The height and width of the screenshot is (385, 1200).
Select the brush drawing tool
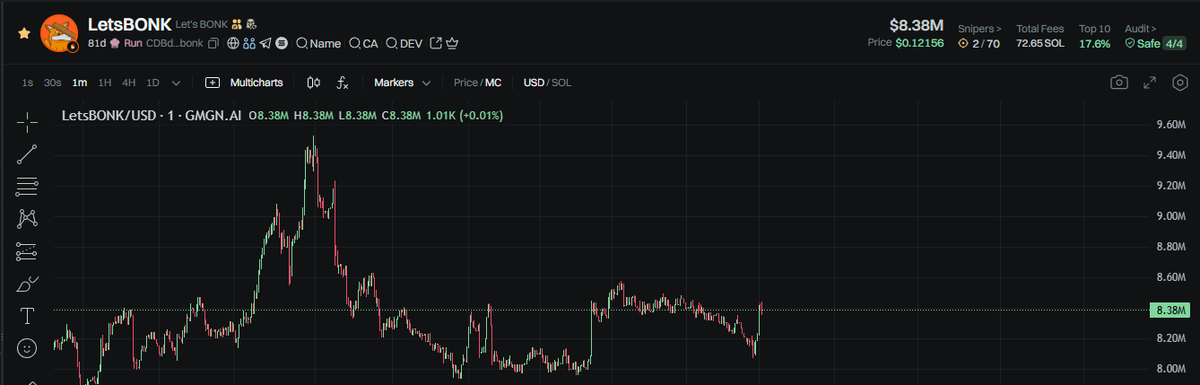coord(27,284)
